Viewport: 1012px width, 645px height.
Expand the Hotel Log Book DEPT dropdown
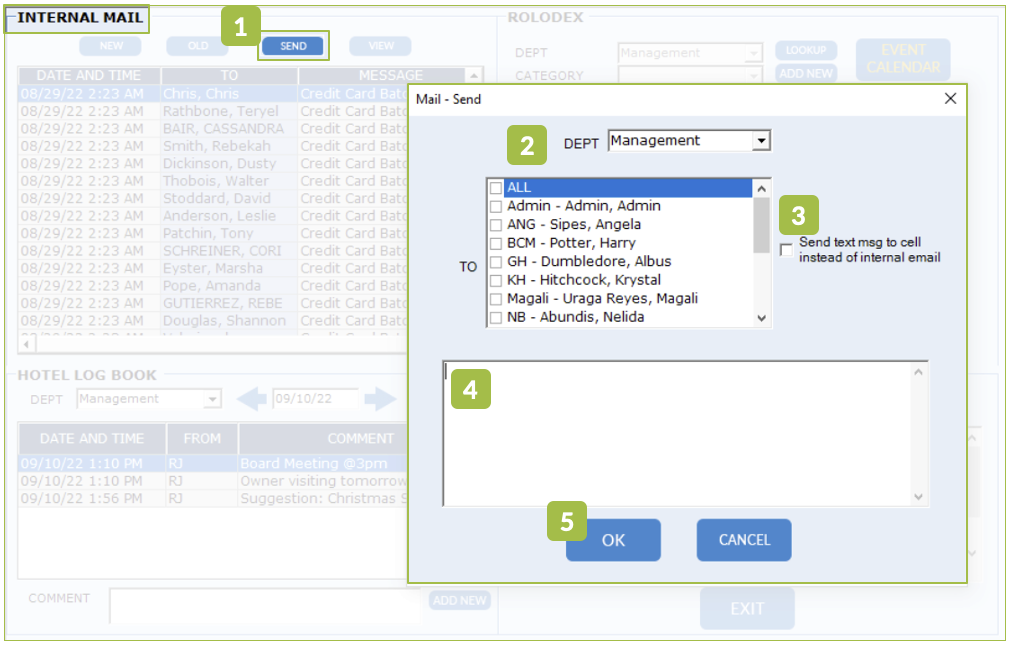click(x=212, y=399)
